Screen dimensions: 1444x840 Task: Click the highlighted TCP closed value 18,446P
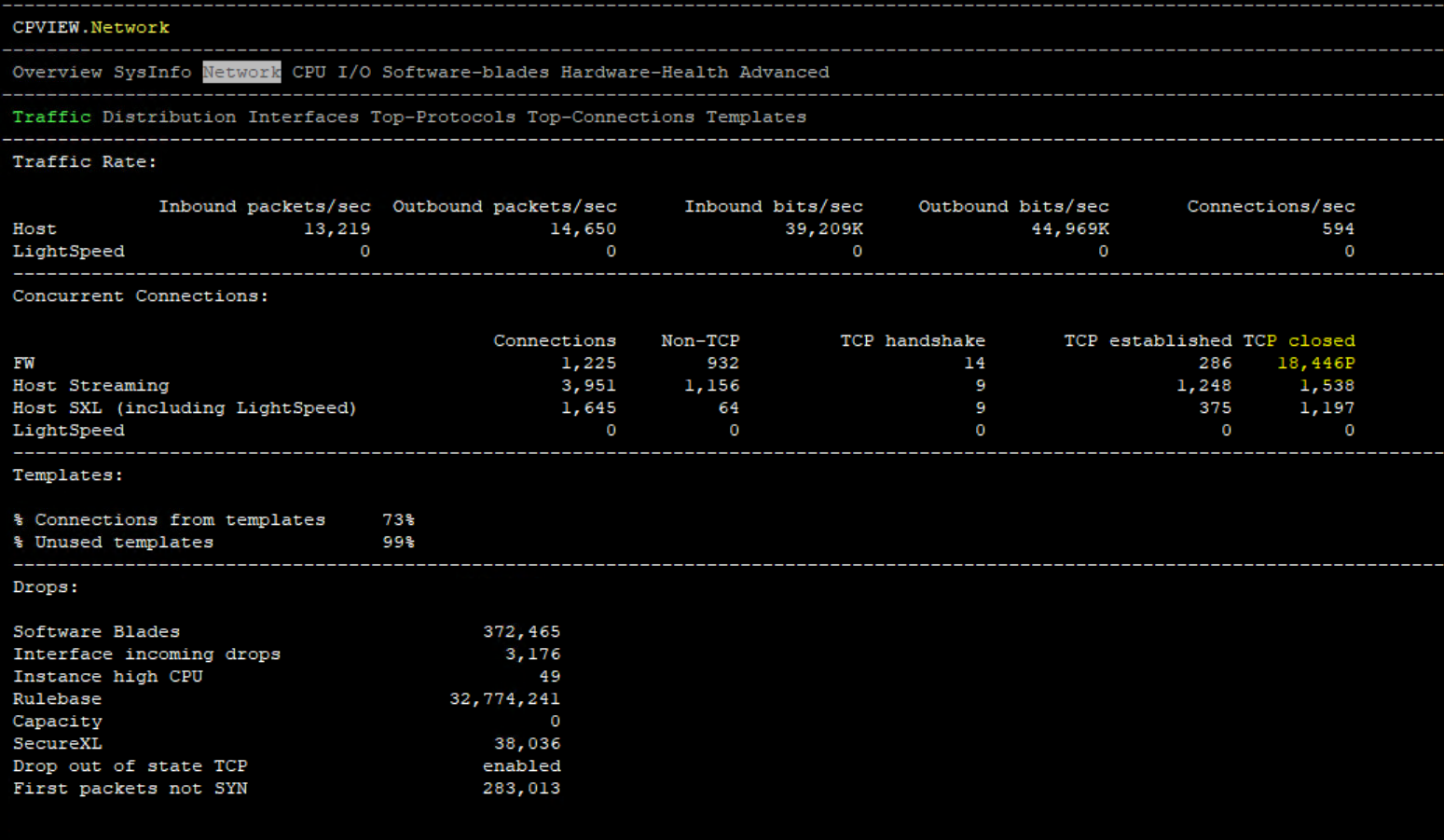pos(1315,363)
